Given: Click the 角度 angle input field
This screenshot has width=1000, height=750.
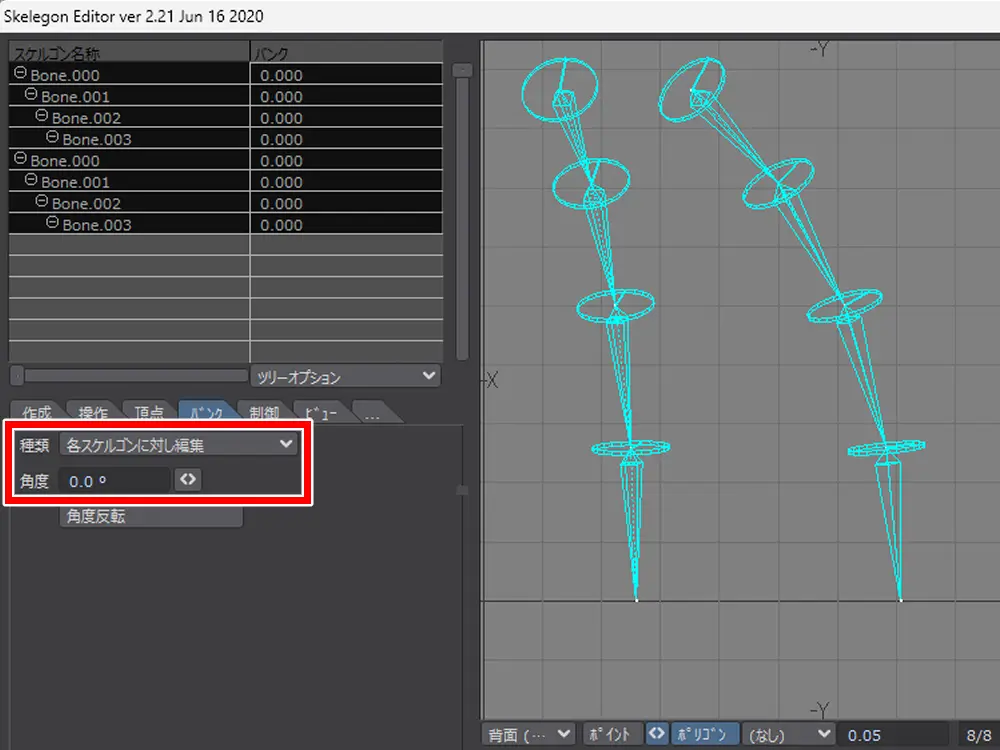Looking at the screenshot, I should point(113,480).
